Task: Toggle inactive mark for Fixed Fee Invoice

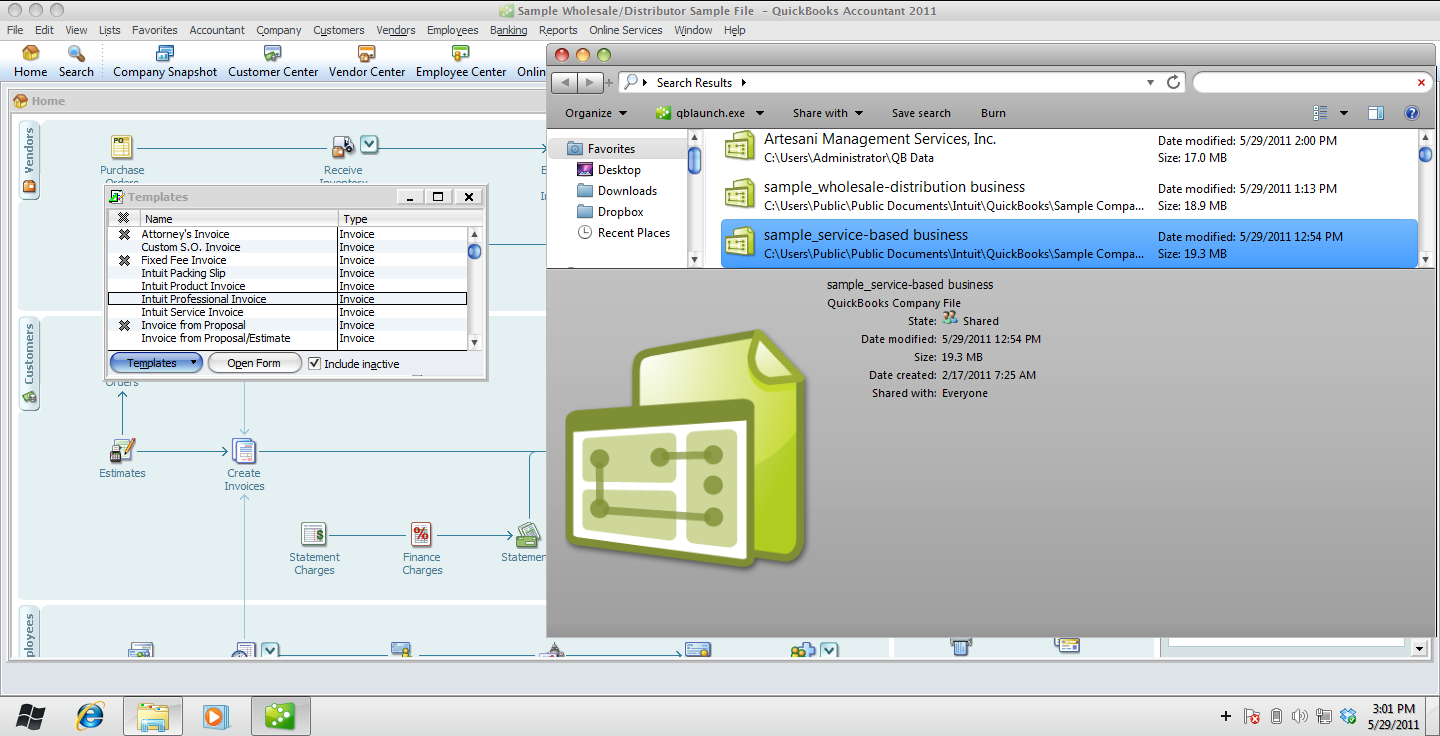Action: [124, 260]
